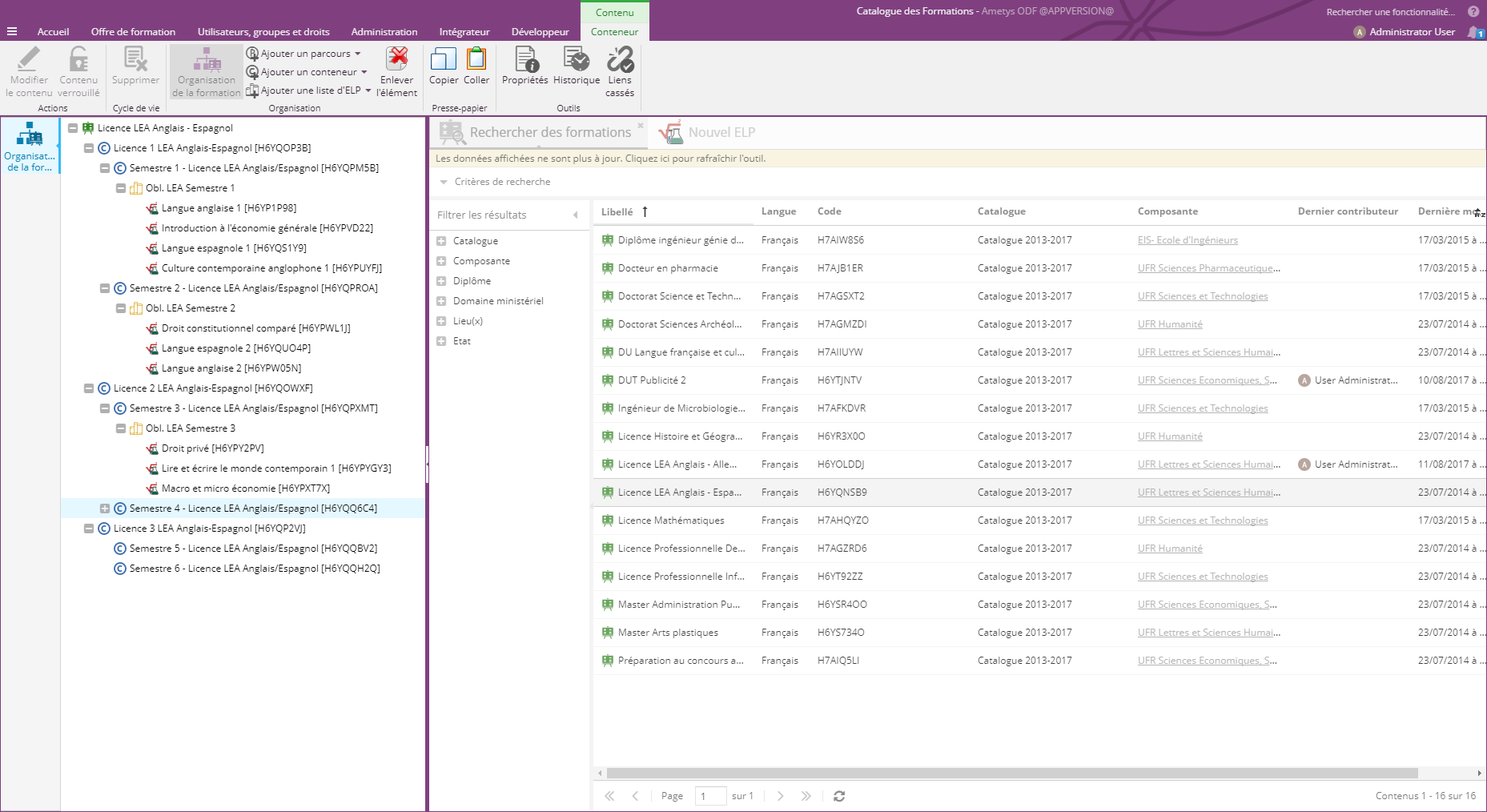Screen dimensions: 1487x812
Task: Open Administration ribbon tab
Action: [384, 32]
